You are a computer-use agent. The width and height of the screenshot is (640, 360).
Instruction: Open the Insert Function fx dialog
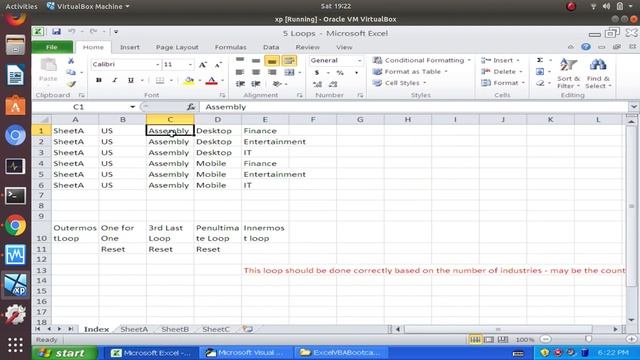(191, 107)
